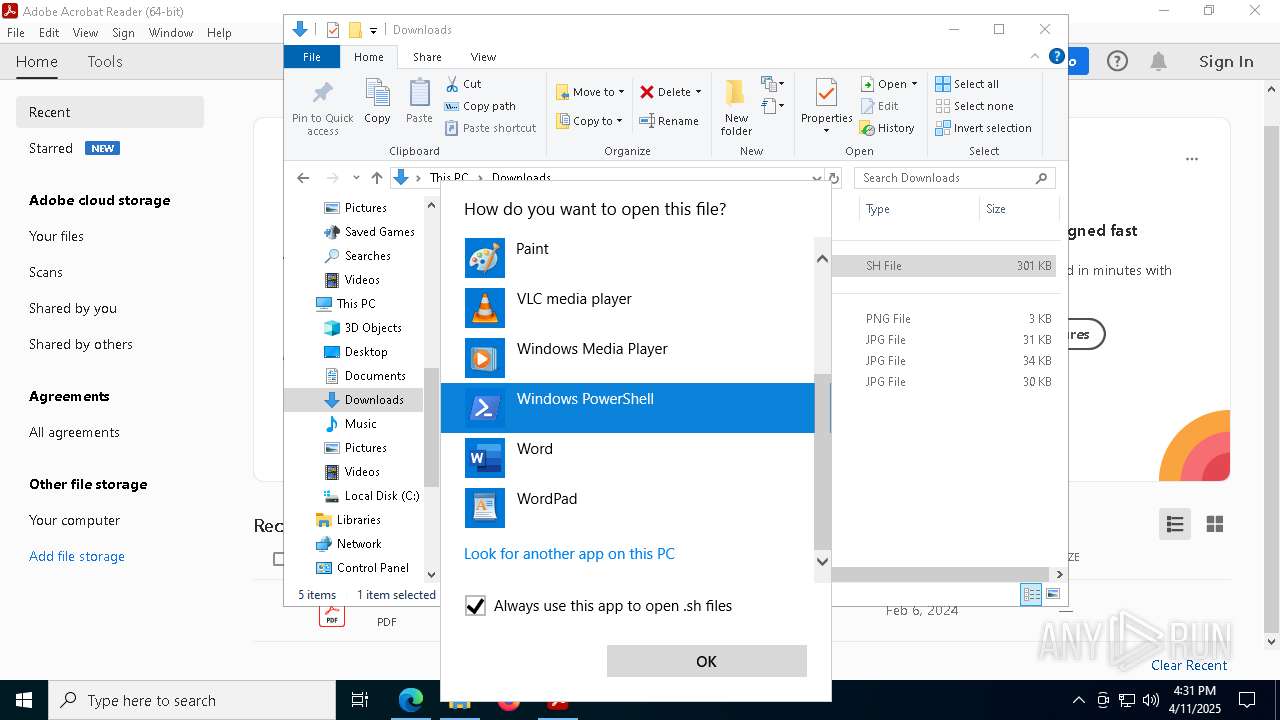Open the Tools tab in Acrobat
The height and width of the screenshot is (720, 1280).
pos(105,61)
